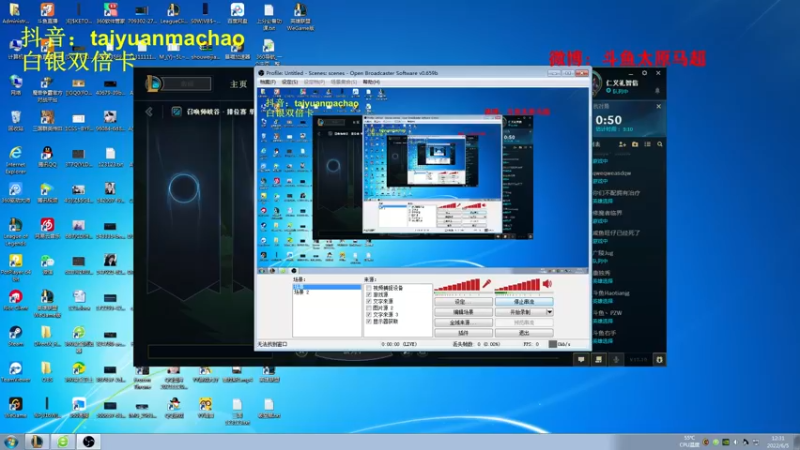Click new folder icon in League friends panel

[x=635, y=144]
